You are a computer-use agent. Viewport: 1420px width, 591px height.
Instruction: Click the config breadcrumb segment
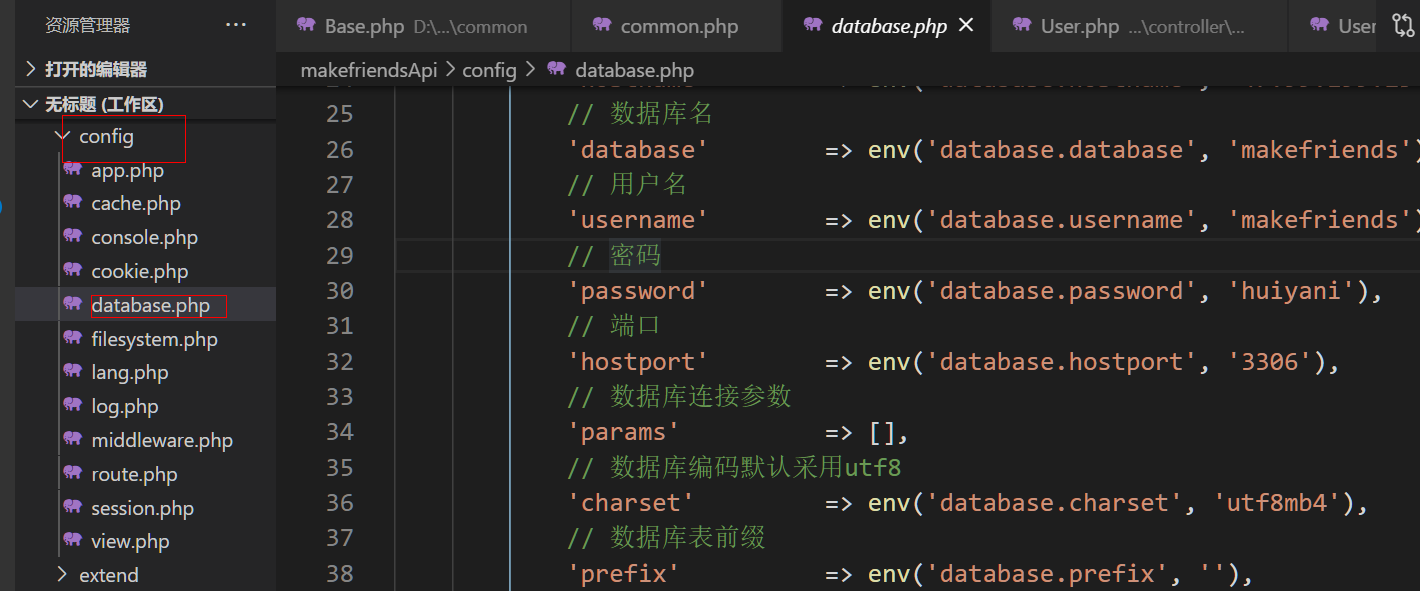pyautogui.click(x=489, y=70)
